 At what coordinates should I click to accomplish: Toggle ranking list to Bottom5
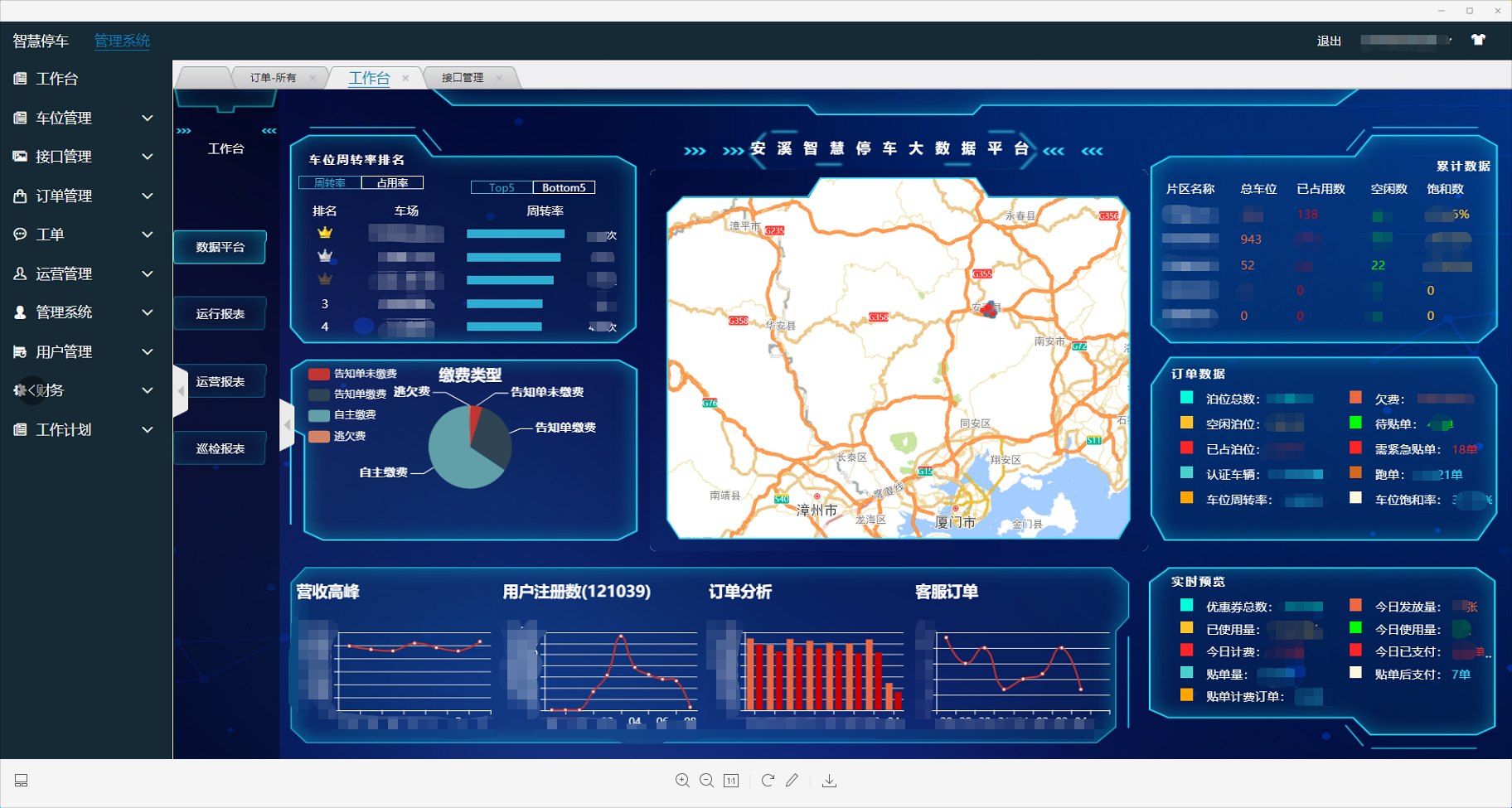(x=564, y=188)
